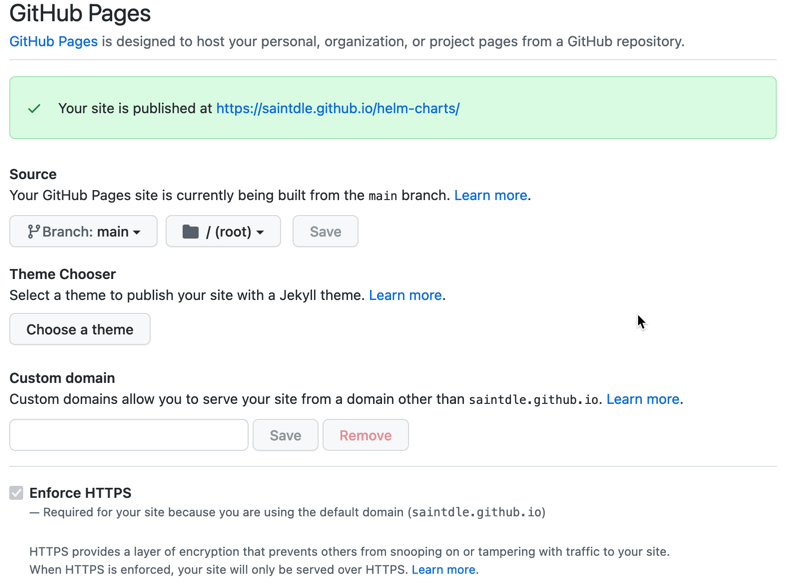788x583 pixels.
Task: Click the git branch icon
Action: point(33,231)
